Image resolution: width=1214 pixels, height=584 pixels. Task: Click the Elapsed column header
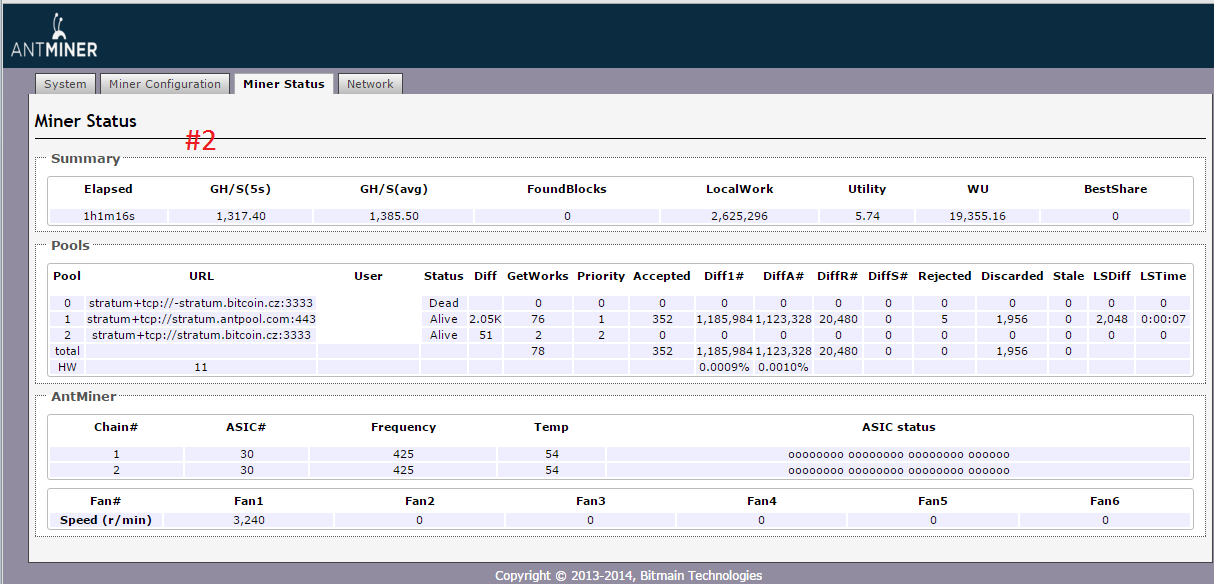(x=108, y=189)
